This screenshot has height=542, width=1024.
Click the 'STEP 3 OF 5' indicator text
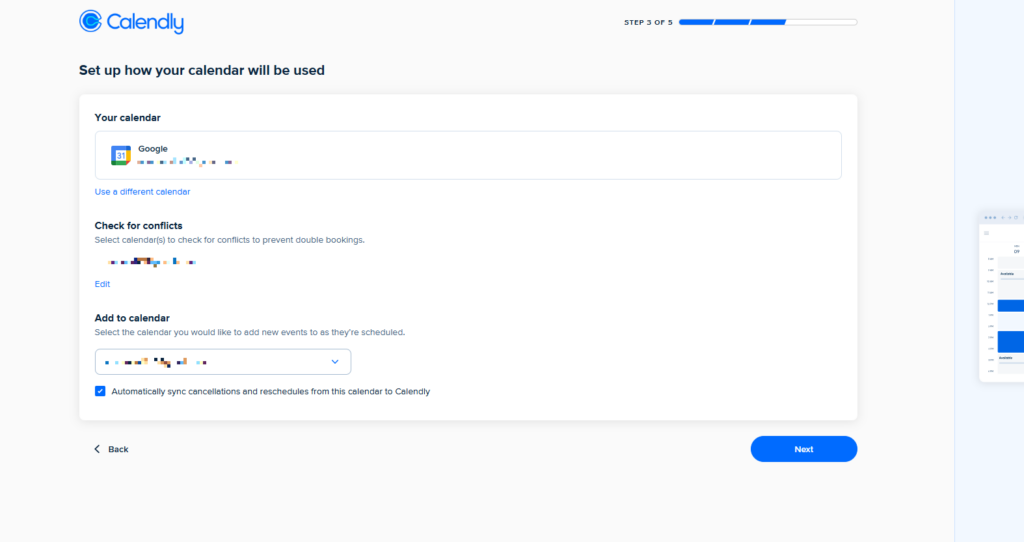click(648, 22)
